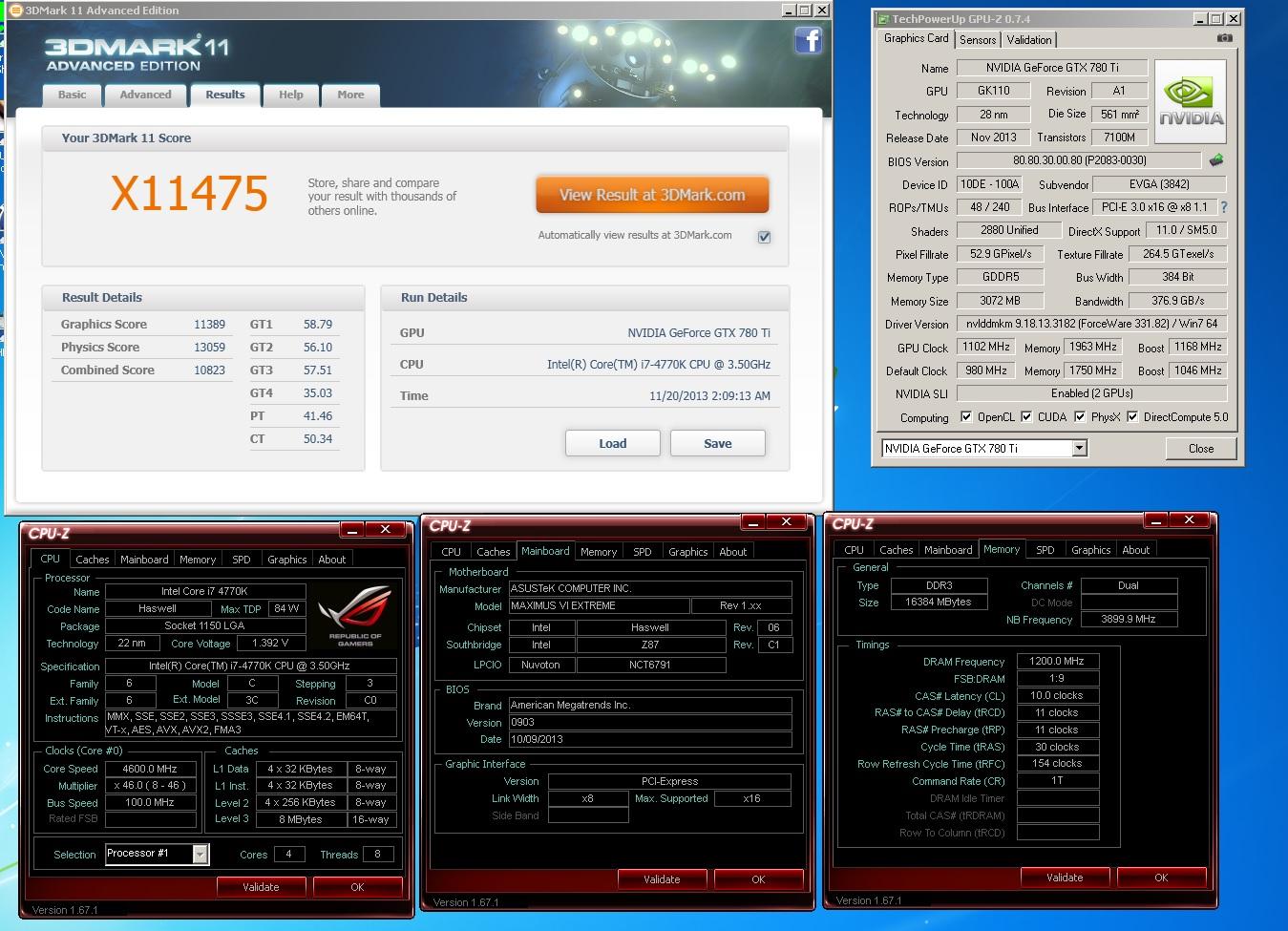
Task: Click the X11475 score text
Action: 189,193
